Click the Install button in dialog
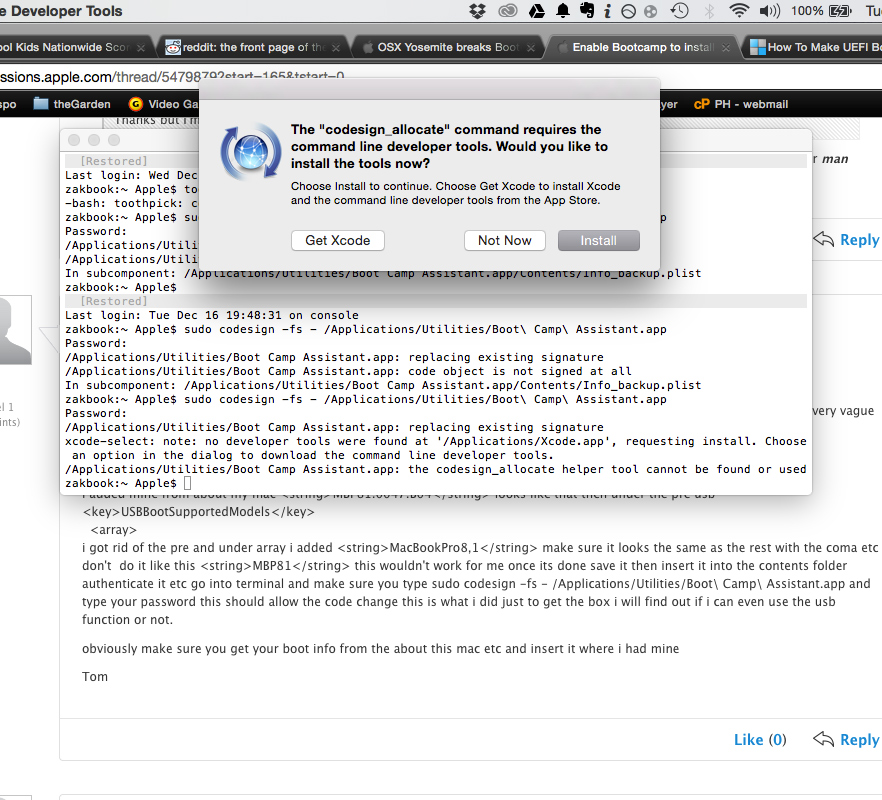The image size is (882, 800). pos(598,240)
